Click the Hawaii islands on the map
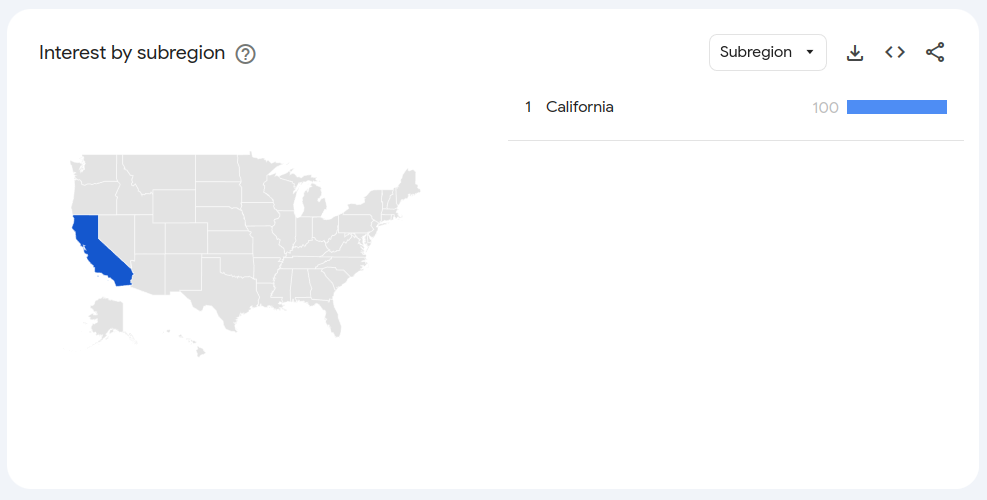 coord(189,343)
